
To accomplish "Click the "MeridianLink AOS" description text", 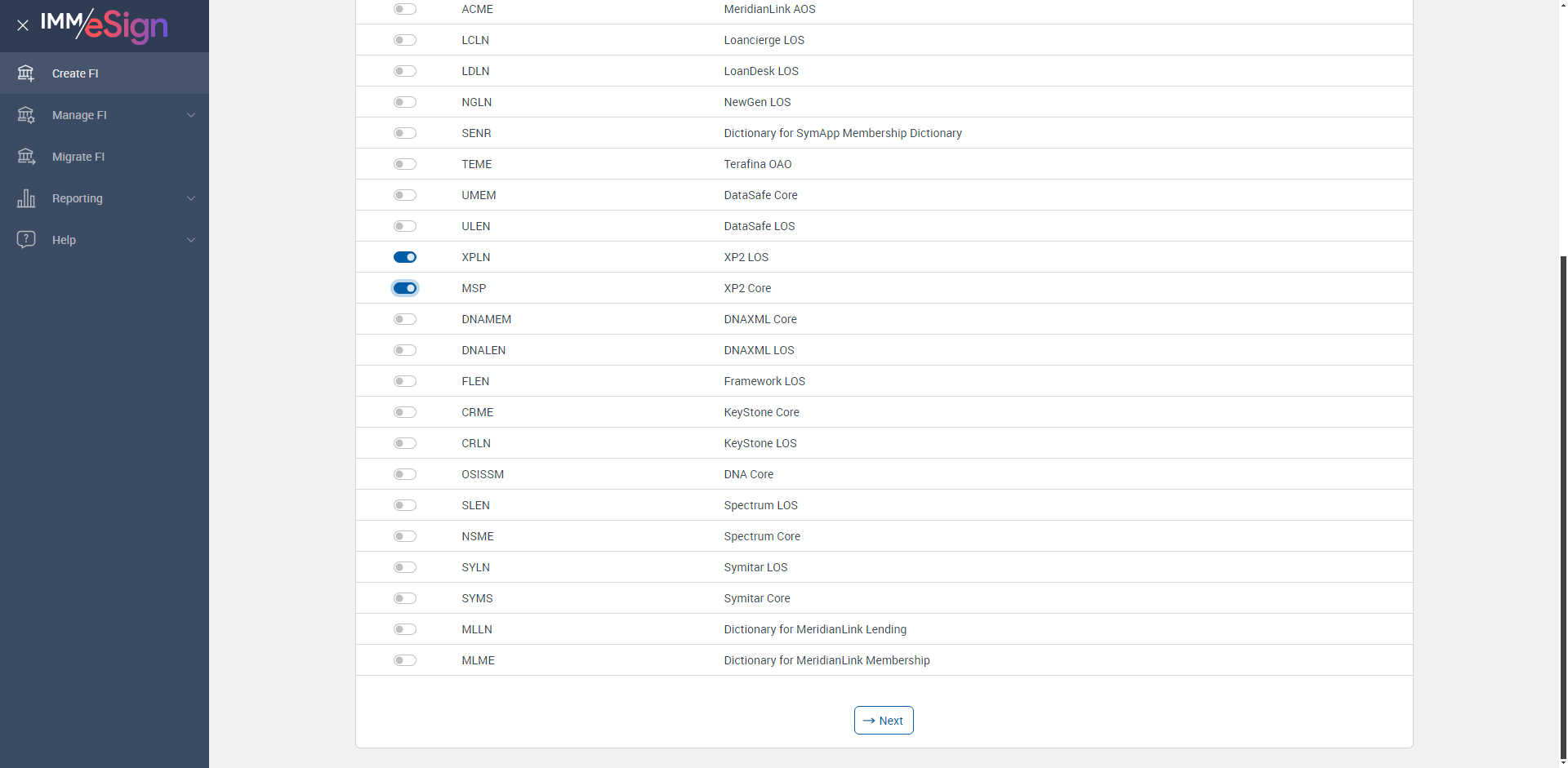I will [769, 9].
